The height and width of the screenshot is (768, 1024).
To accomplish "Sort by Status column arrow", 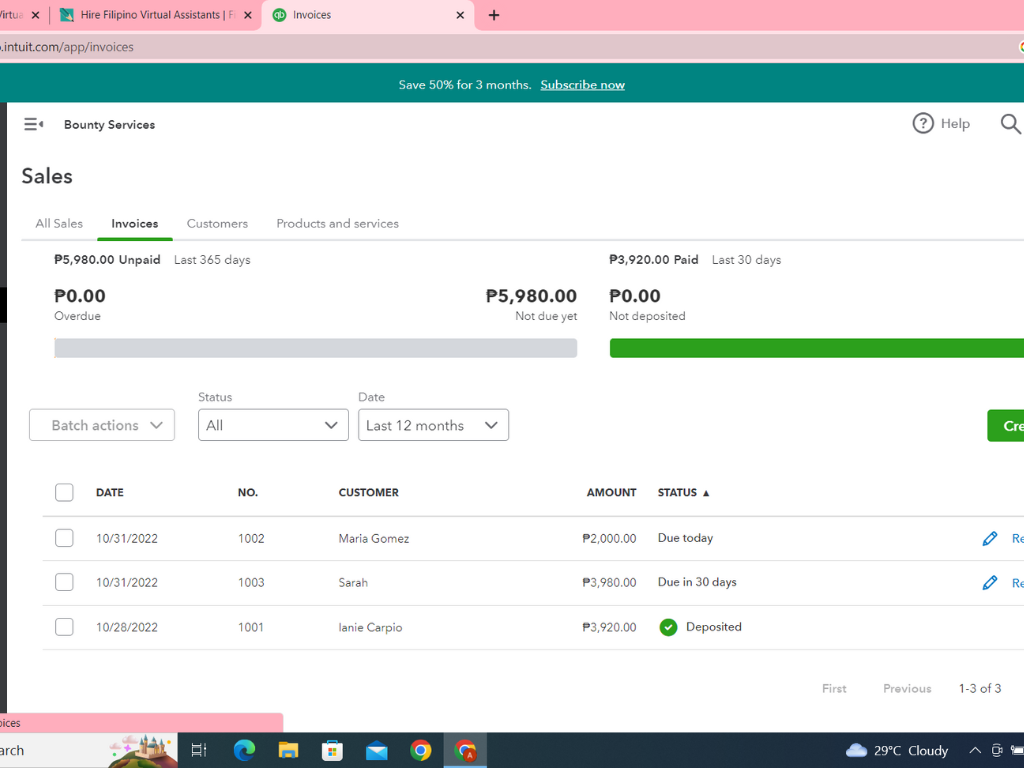I will tap(706, 493).
